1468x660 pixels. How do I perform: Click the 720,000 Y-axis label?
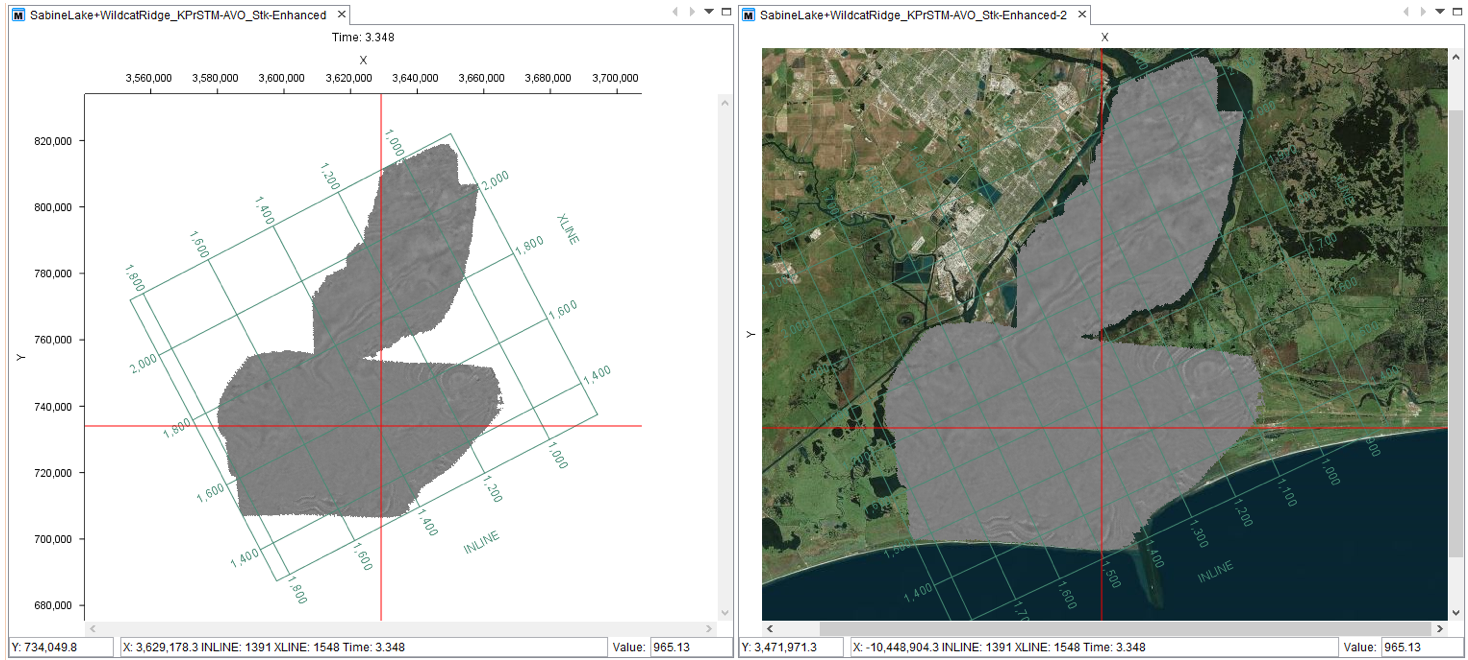click(53, 473)
